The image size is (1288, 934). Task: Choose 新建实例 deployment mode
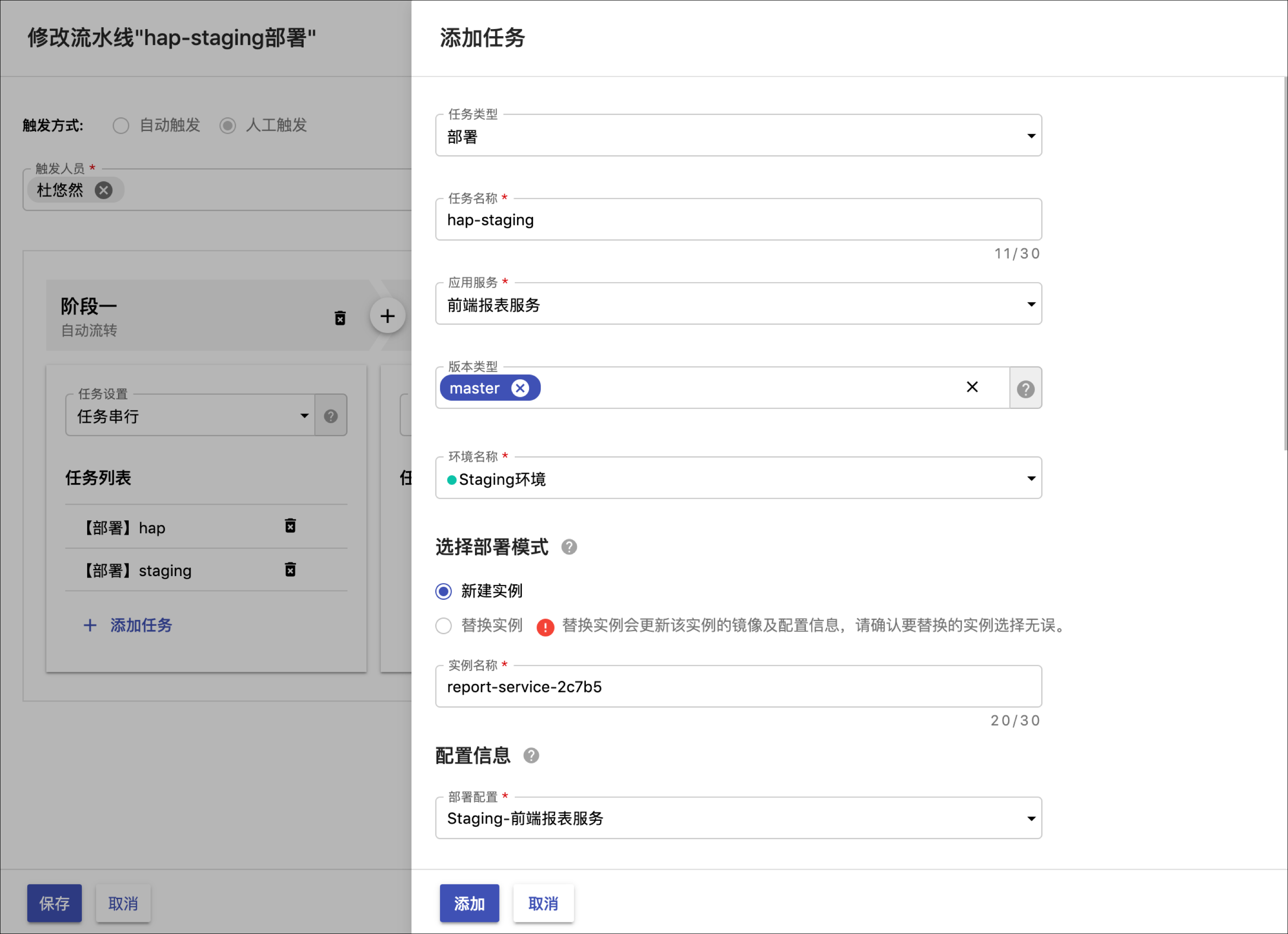click(x=444, y=591)
